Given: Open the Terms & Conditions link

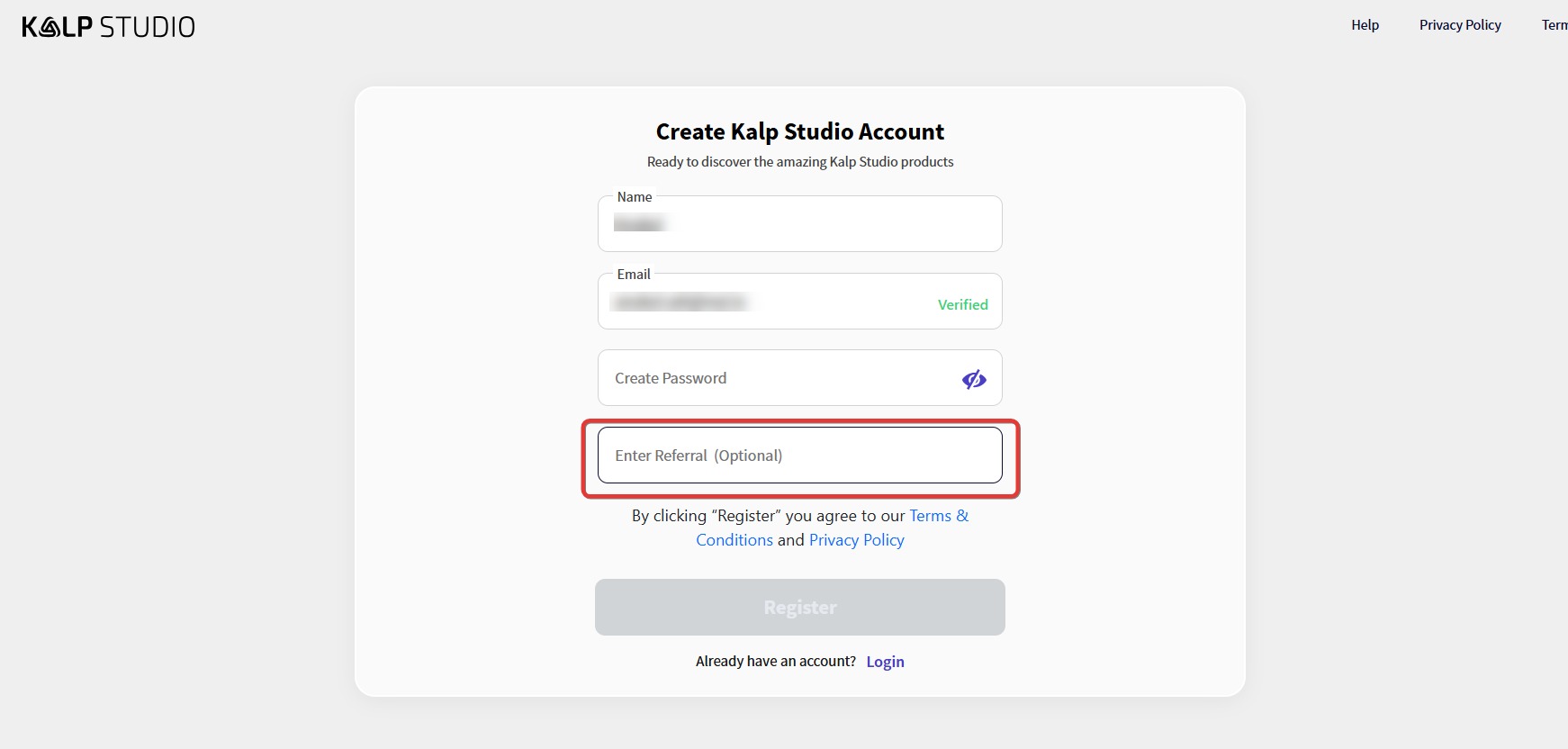Looking at the screenshot, I should click(938, 516).
